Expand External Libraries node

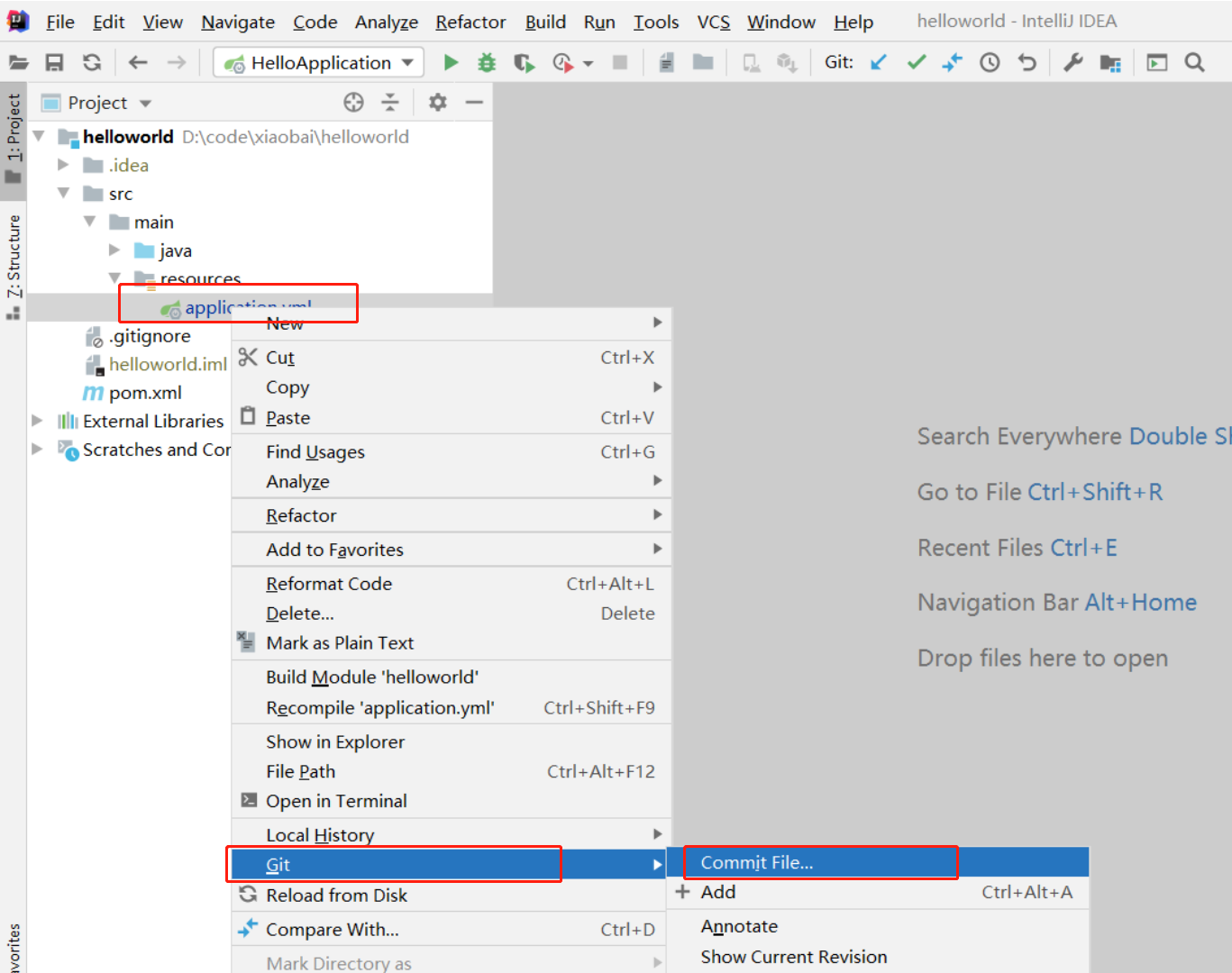point(37,421)
